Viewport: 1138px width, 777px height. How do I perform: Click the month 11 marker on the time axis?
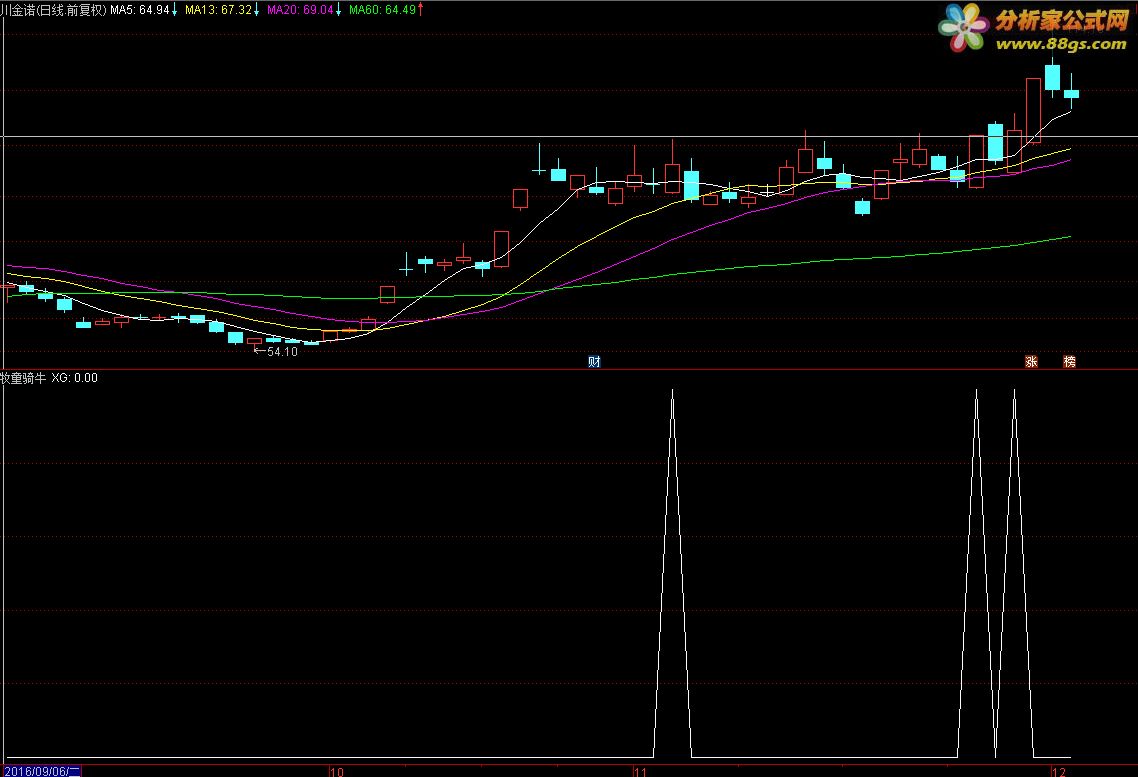(x=640, y=772)
